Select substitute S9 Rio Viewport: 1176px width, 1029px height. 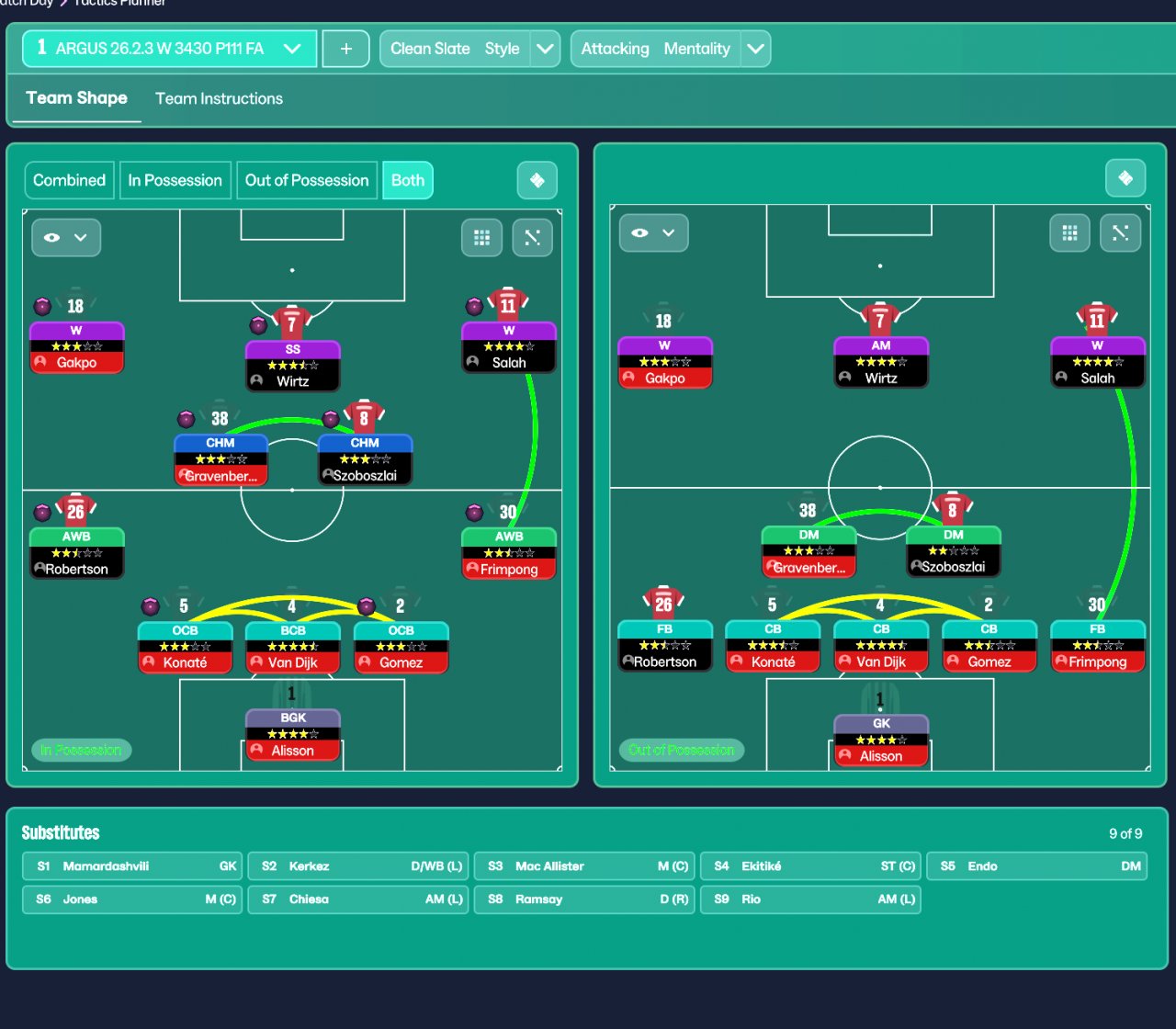point(810,899)
